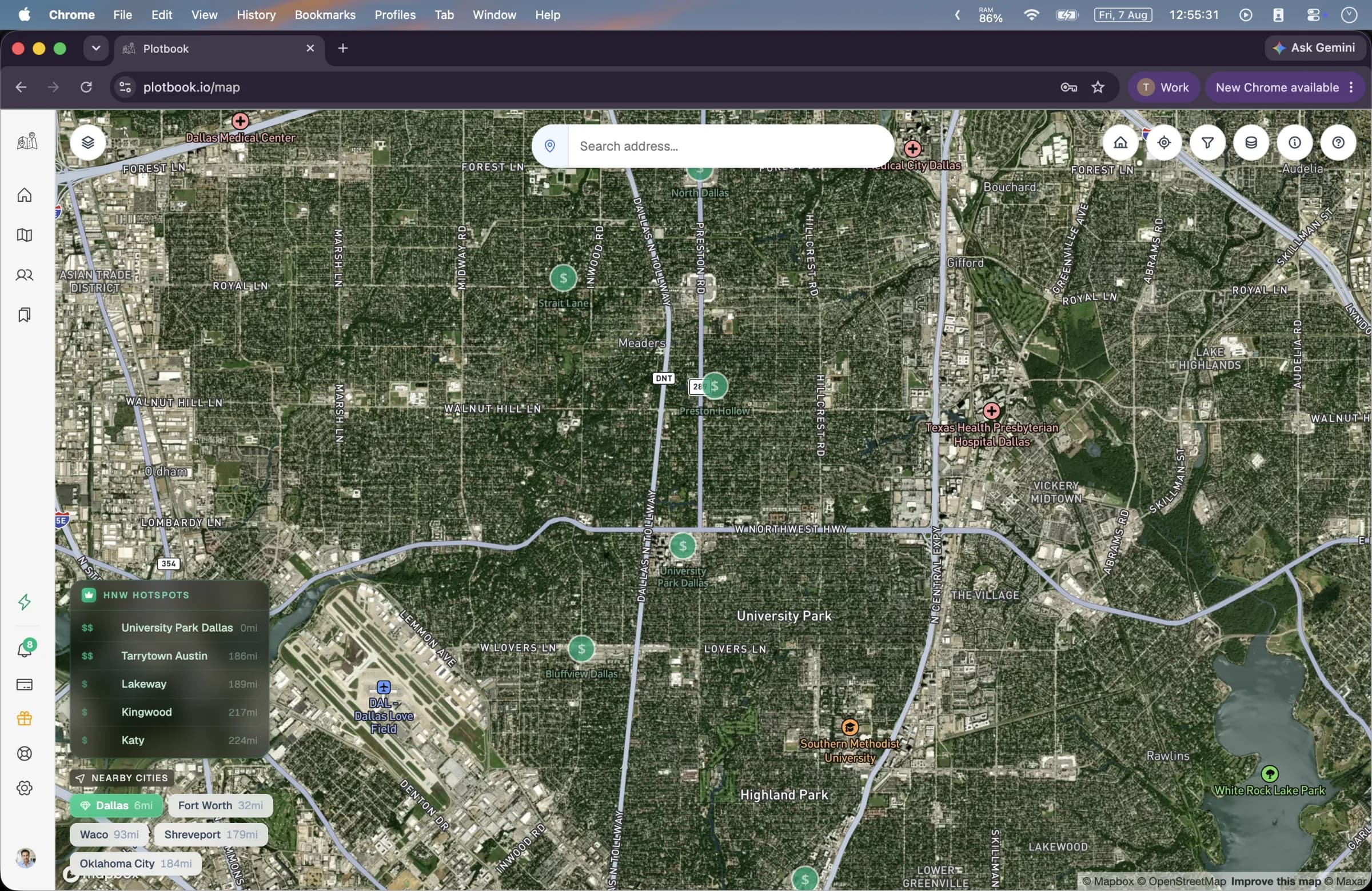Open a new Chrome tab

point(343,49)
